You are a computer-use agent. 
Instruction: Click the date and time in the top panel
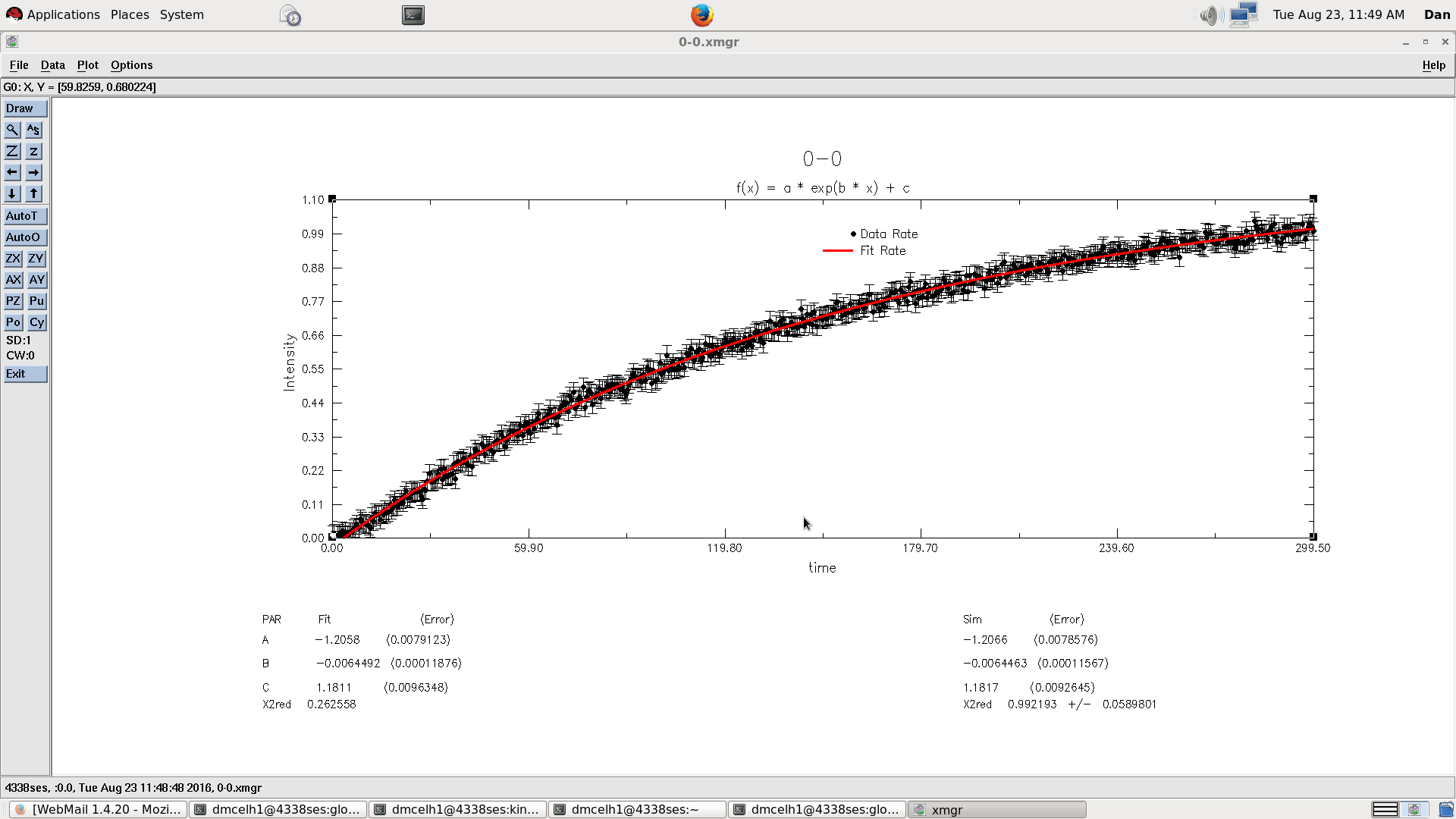tap(1338, 14)
